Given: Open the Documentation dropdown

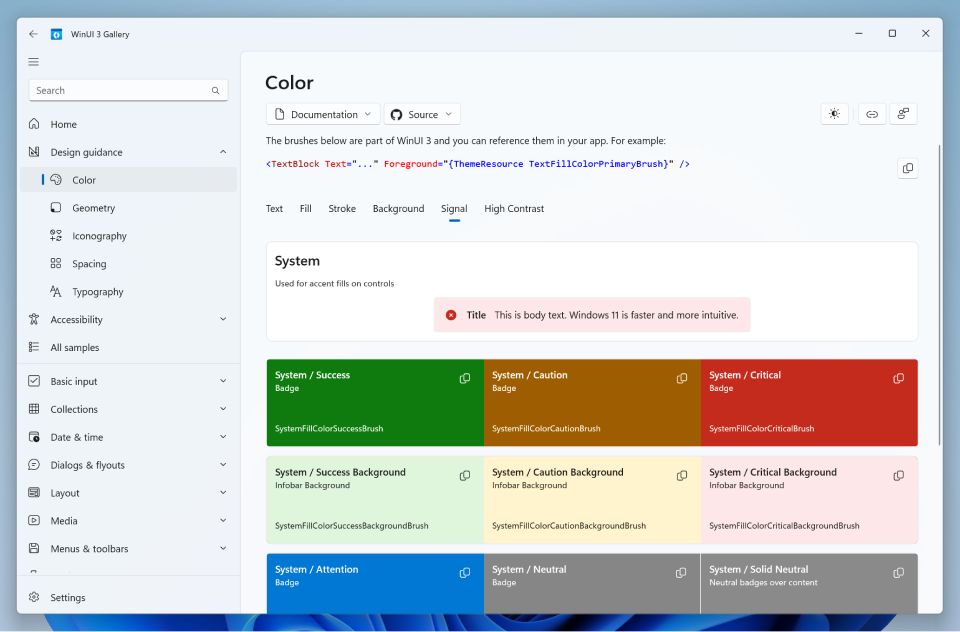Looking at the screenshot, I should coord(322,113).
